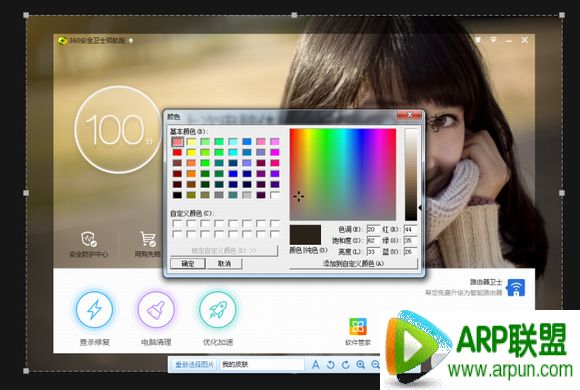
Task: Click the text color A icon
Action: click(316, 365)
